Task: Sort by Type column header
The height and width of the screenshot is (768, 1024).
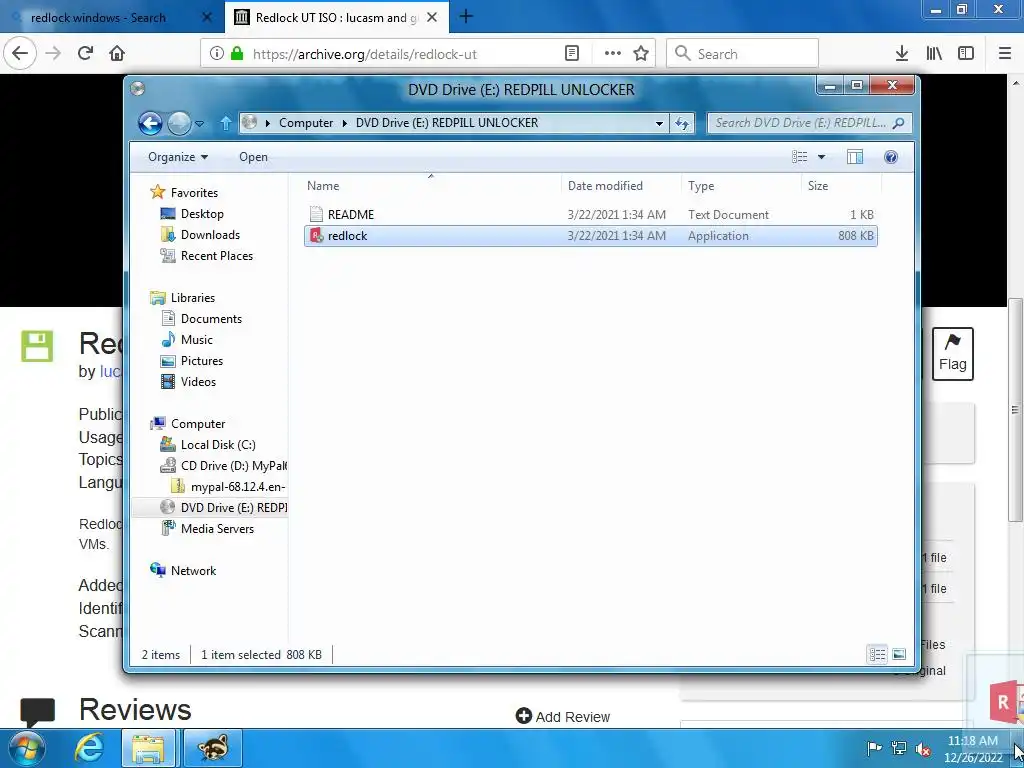Action: tap(741, 185)
